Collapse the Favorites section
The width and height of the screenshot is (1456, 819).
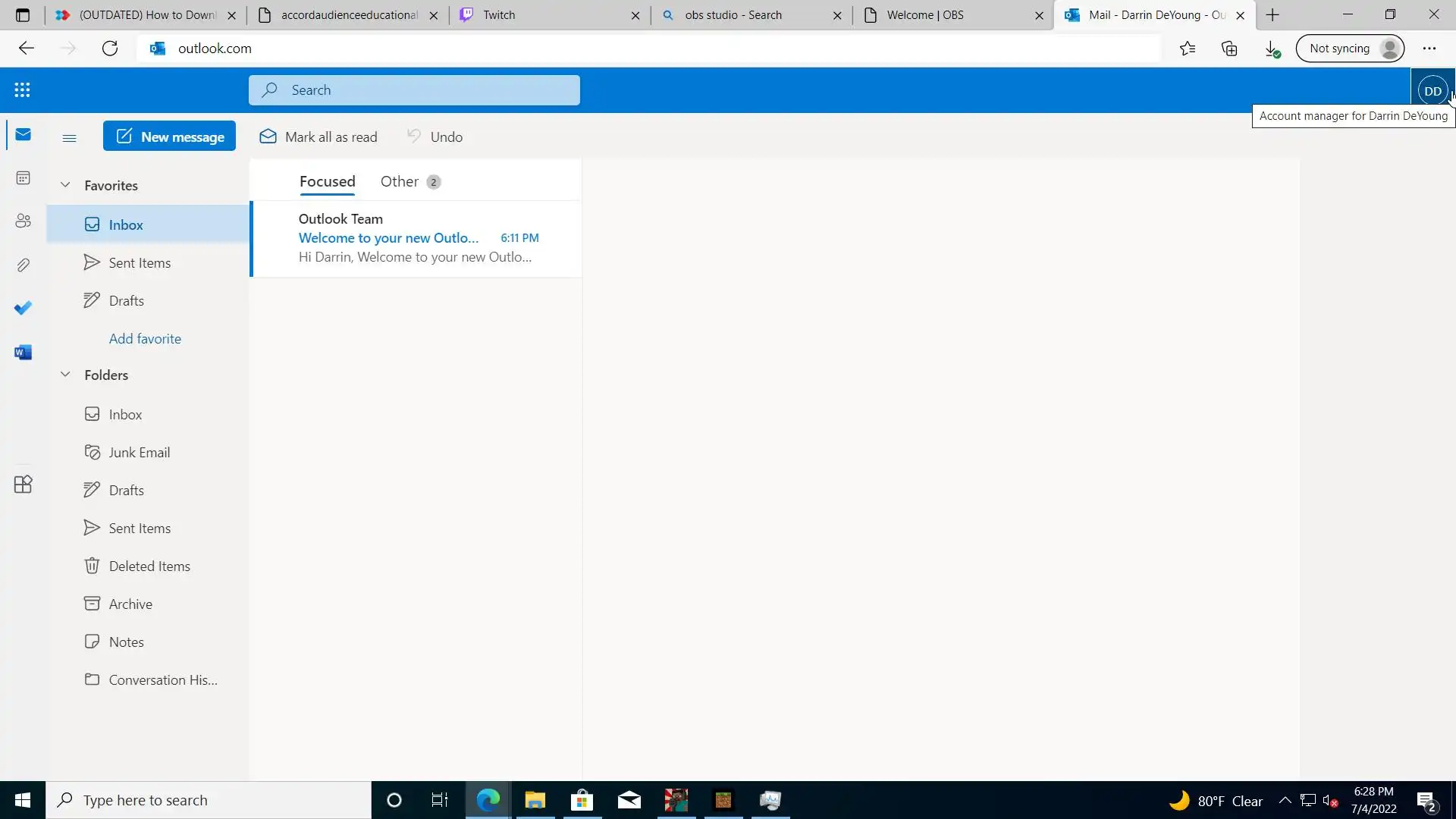click(65, 185)
